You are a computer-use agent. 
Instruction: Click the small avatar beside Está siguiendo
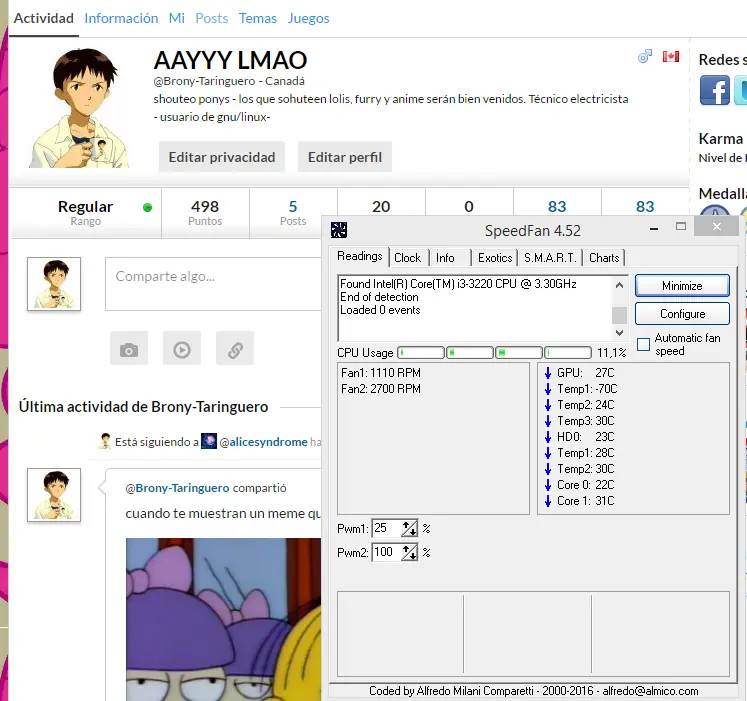pos(105,441)
